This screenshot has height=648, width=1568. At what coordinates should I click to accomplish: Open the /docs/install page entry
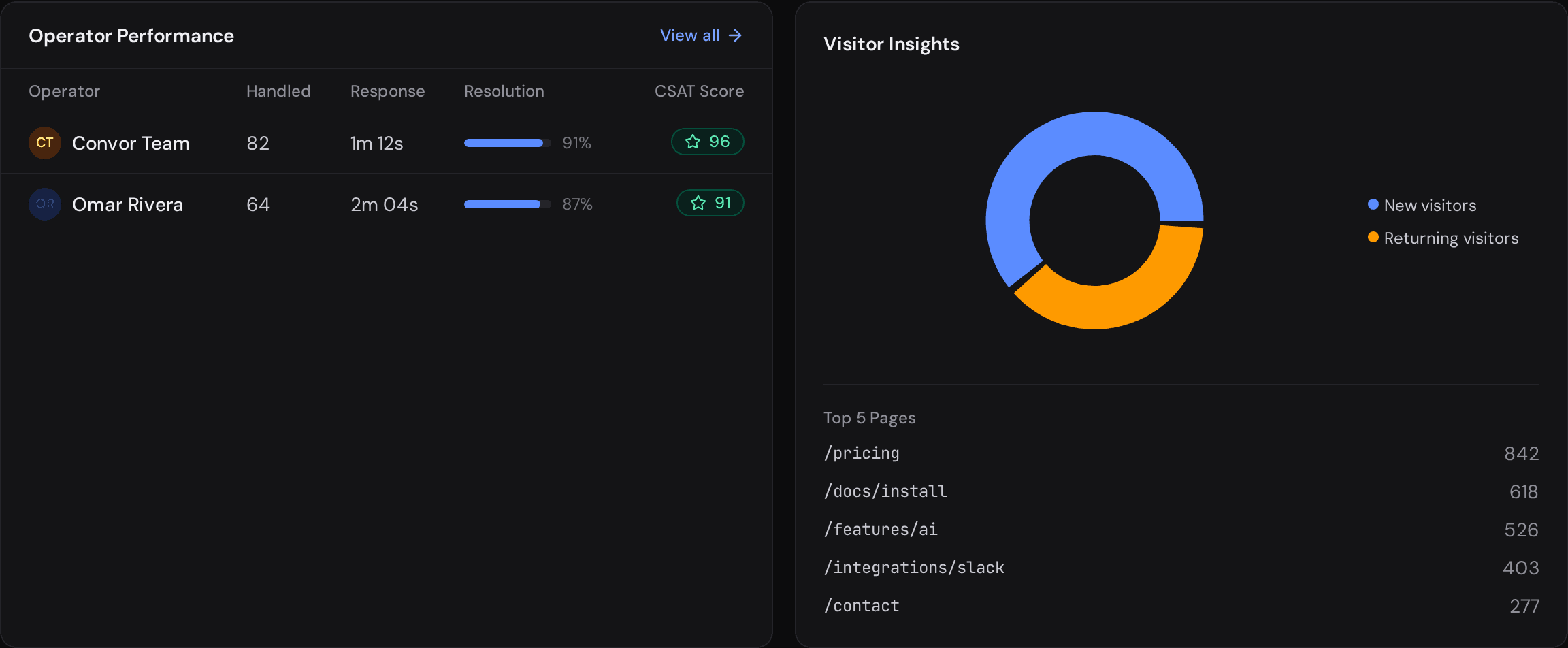click(x=885, y=491)
